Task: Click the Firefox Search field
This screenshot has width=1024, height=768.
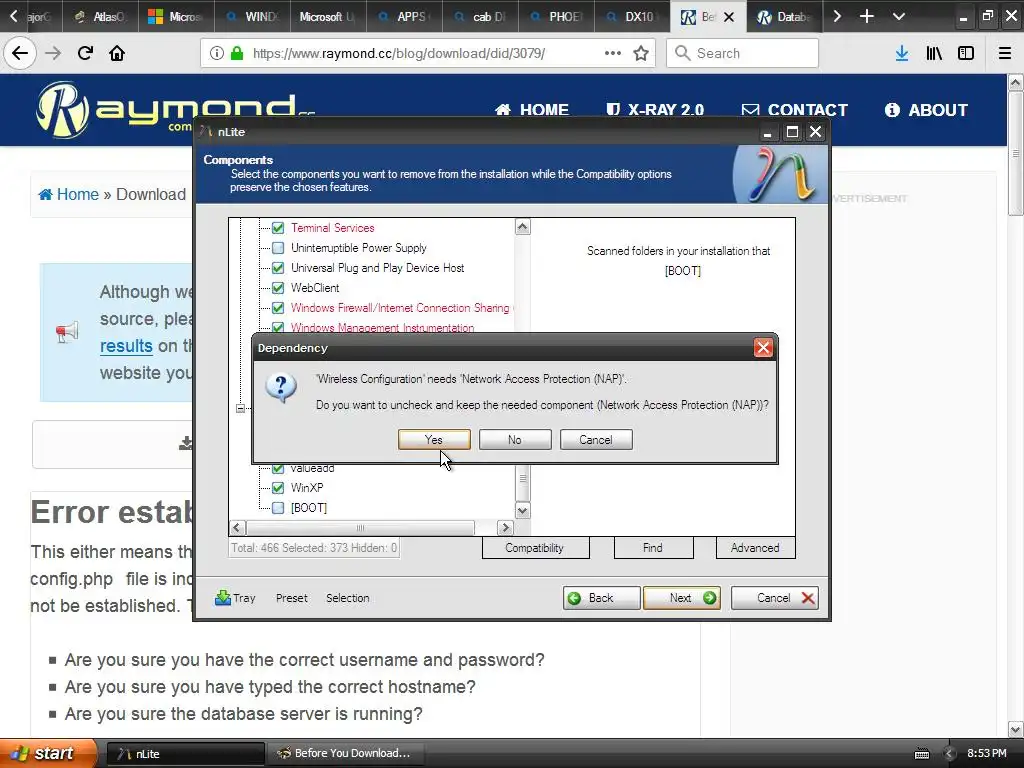Action: (x=743, y=53)
